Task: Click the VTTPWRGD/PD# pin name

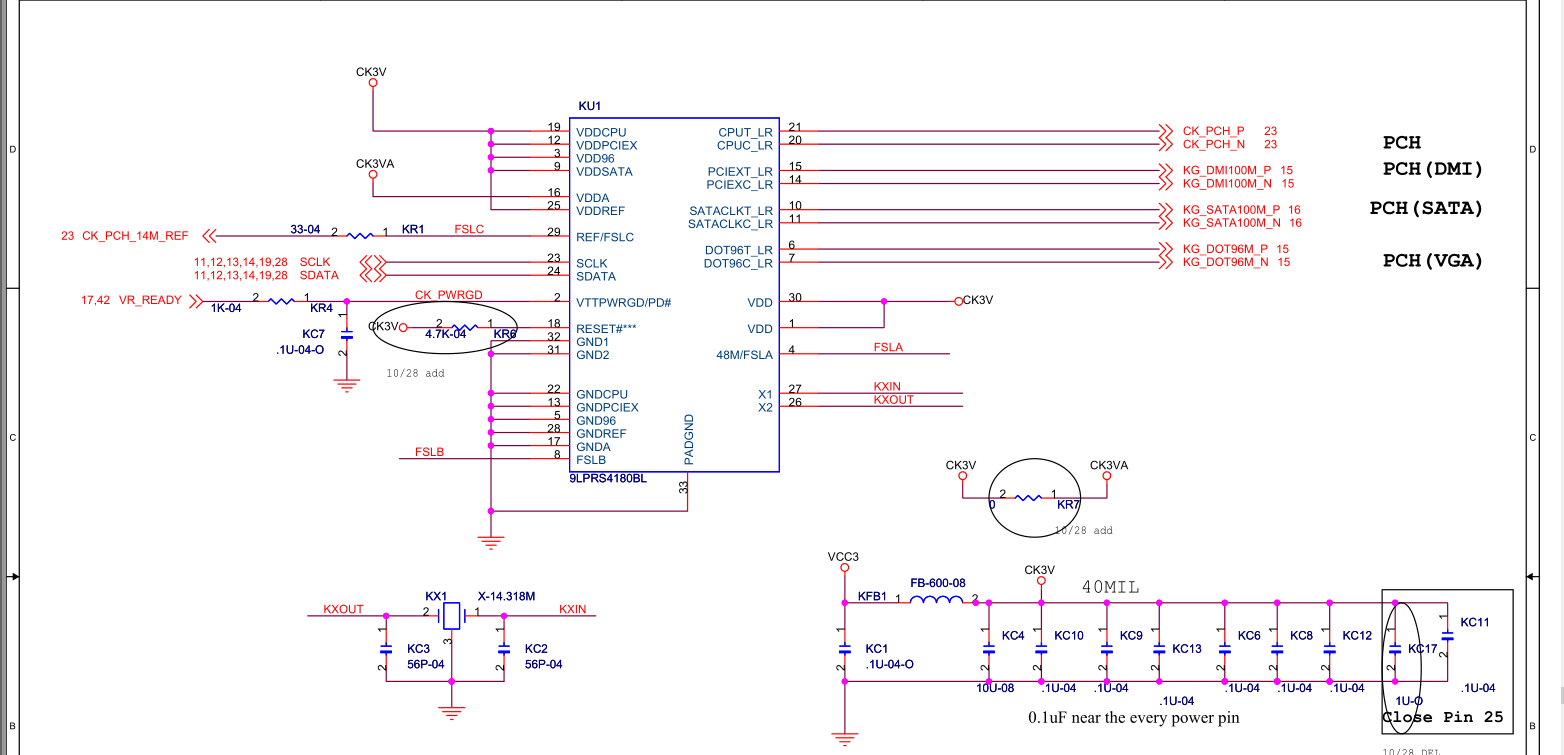Action: [x=623, y=302]
